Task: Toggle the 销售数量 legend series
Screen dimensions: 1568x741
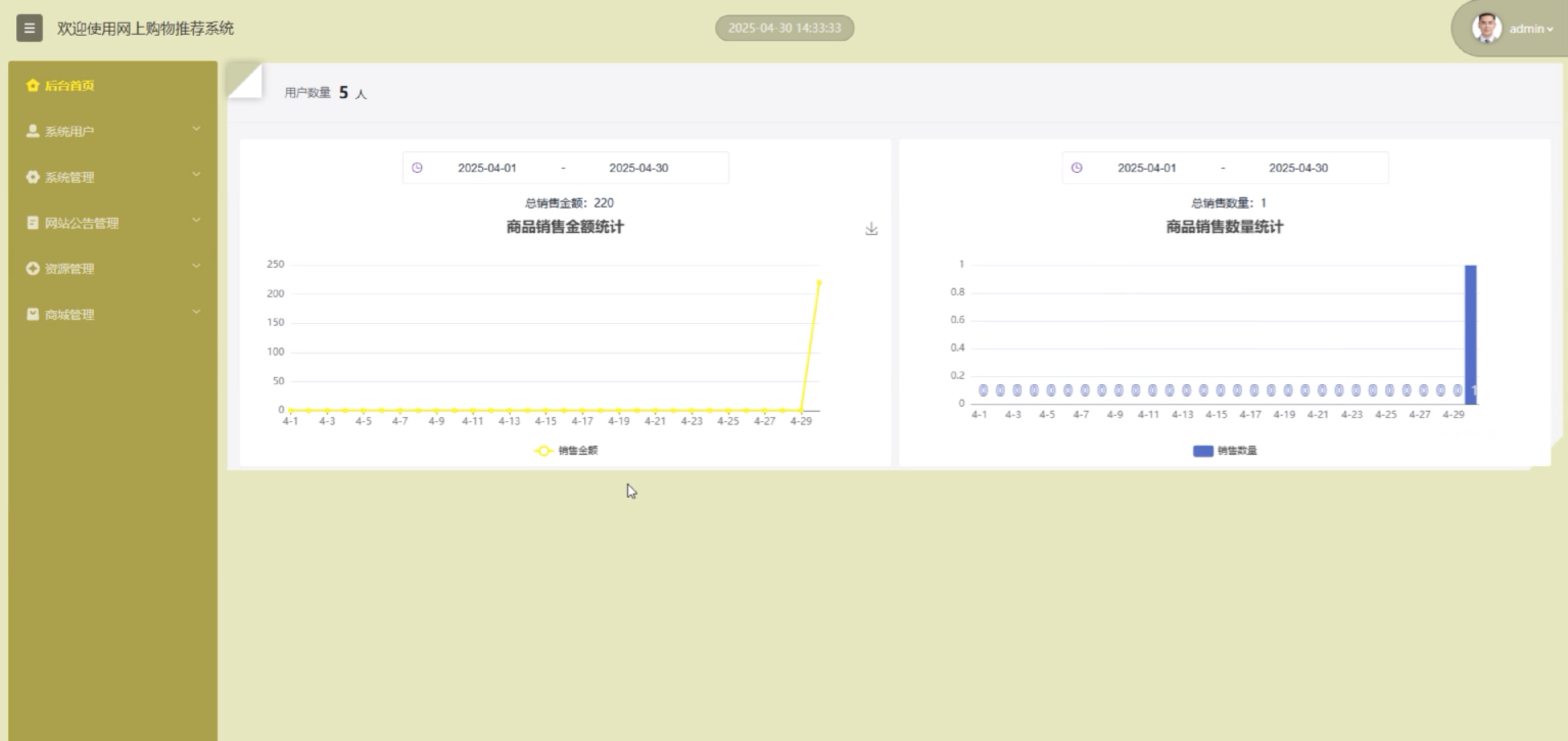Action: pyautogui.click(x=1225, y=451)
